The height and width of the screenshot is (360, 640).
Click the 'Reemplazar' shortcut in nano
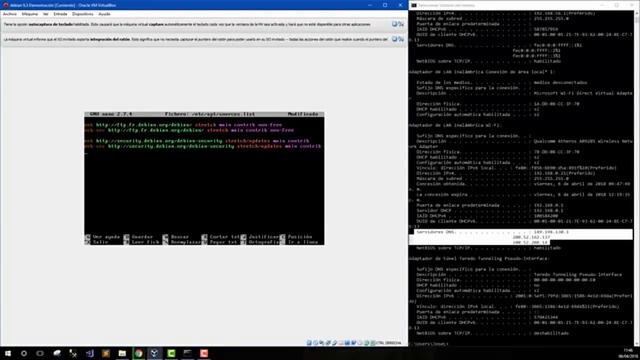pos(182,242)
